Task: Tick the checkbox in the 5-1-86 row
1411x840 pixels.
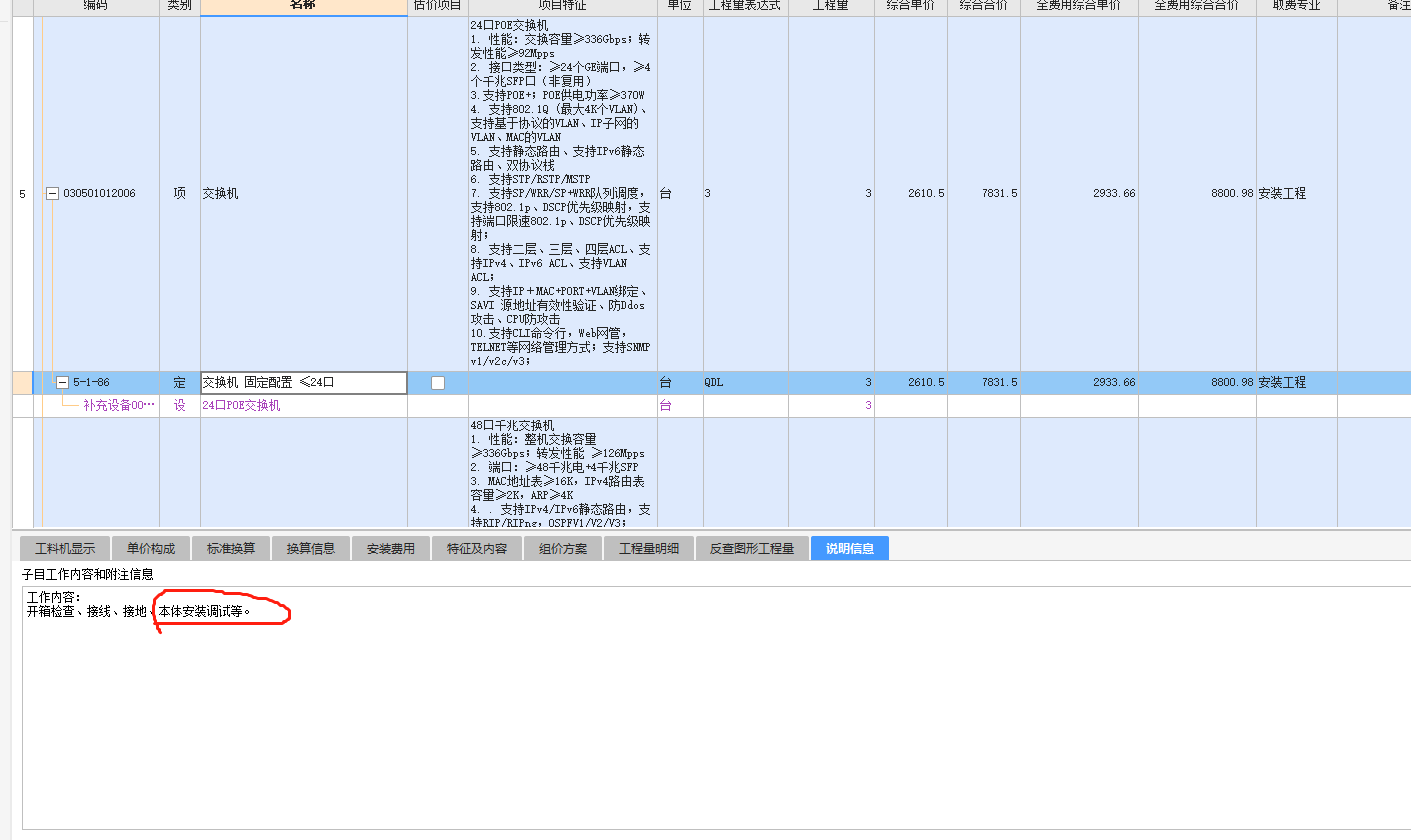Action: 438,383
